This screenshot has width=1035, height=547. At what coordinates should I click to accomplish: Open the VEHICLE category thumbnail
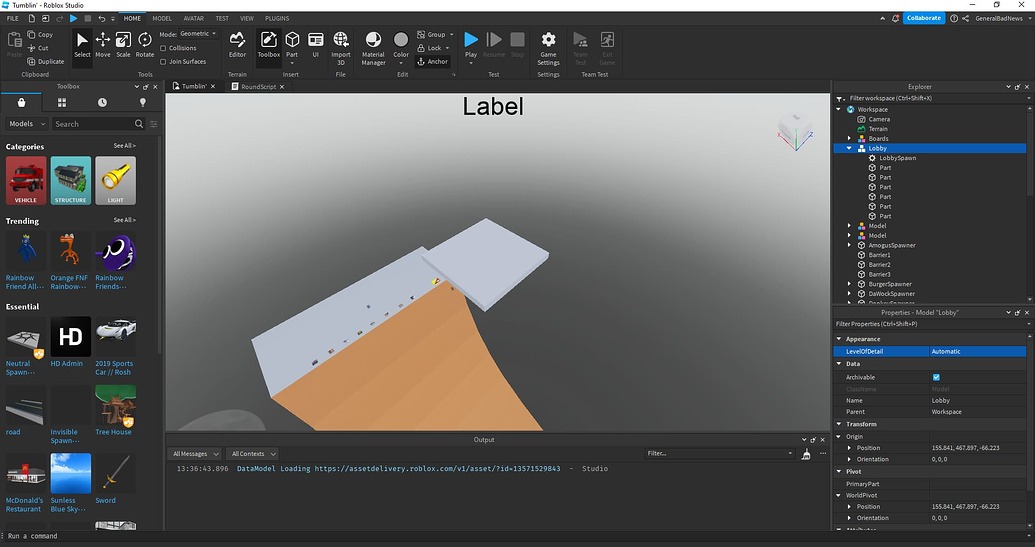(26, 180)
